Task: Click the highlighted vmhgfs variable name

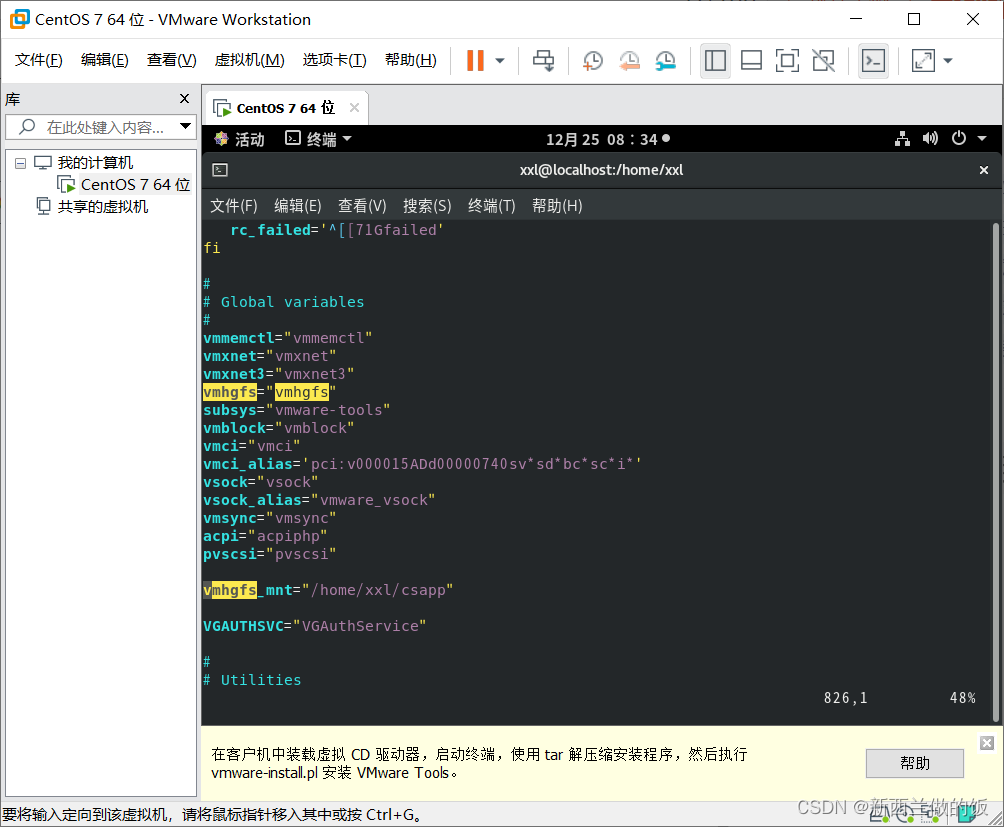Action: [230, 392]
